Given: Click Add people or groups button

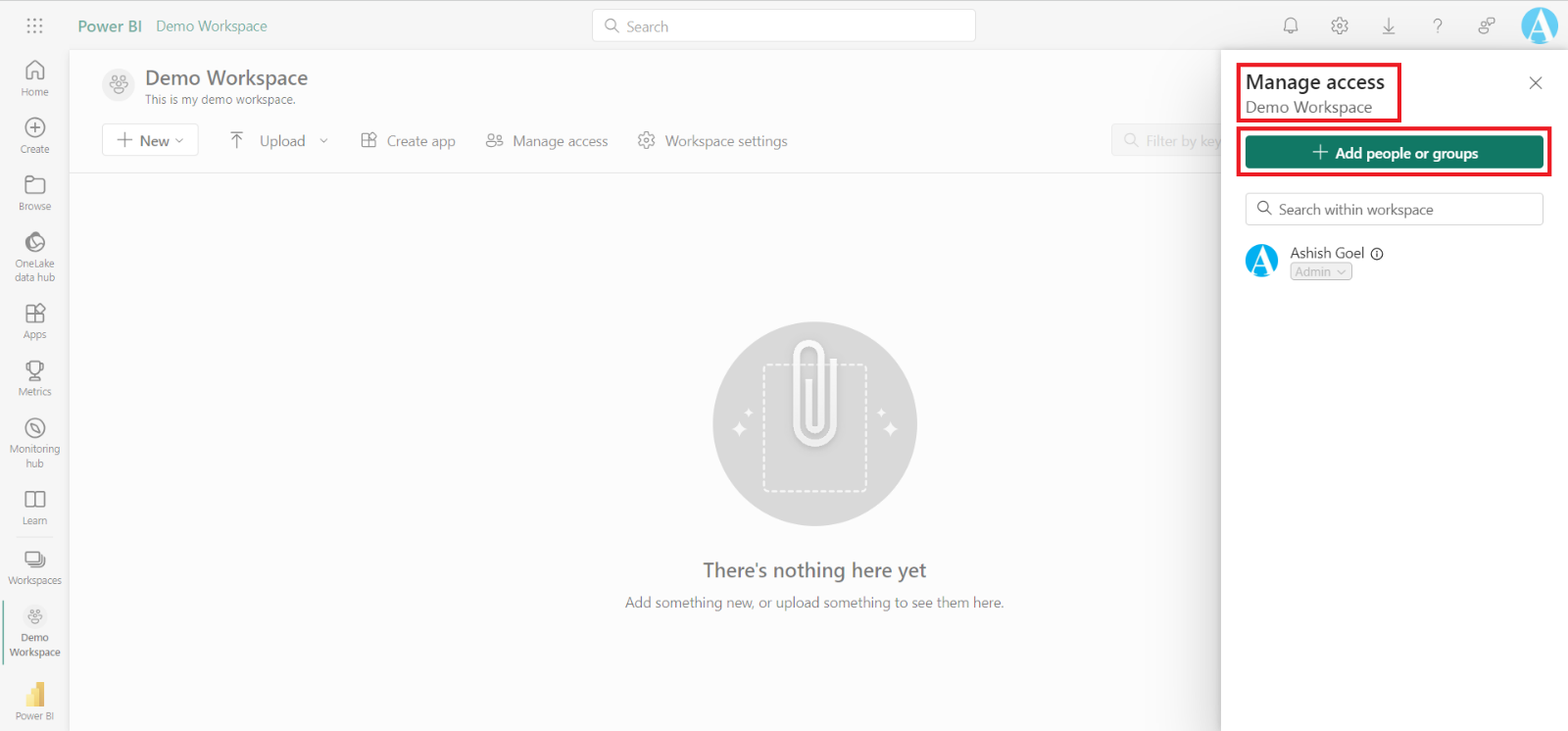Looking at the screenshot, I should [1394, 153].
